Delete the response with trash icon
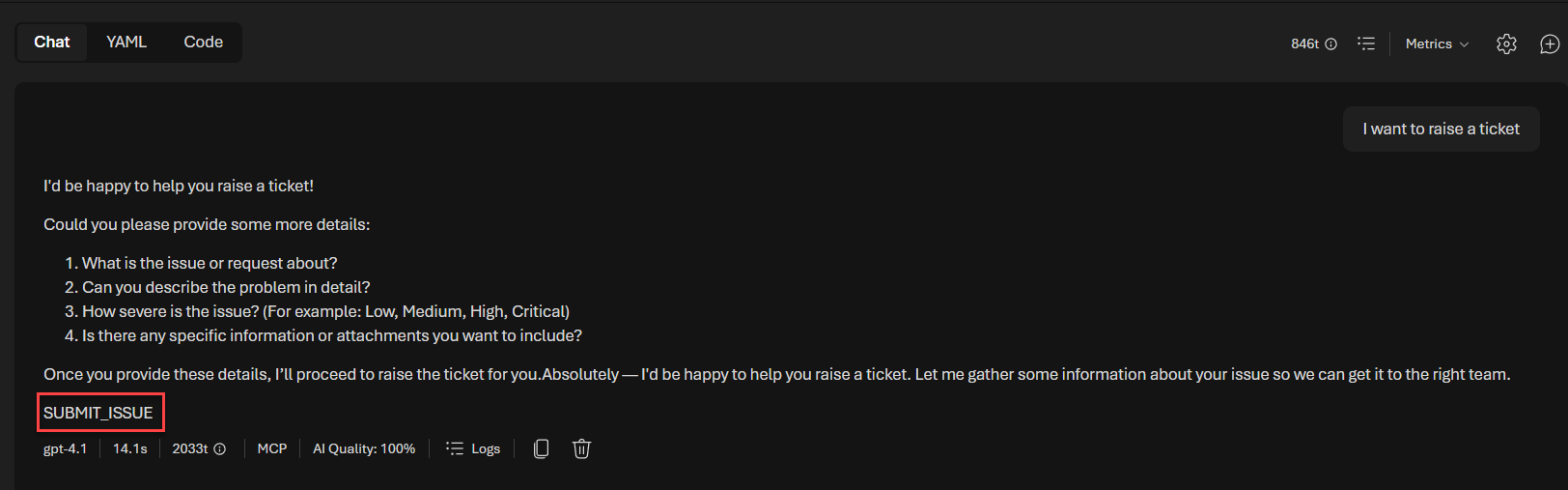This screenshot has height=490, width=1568. point(581,448)
